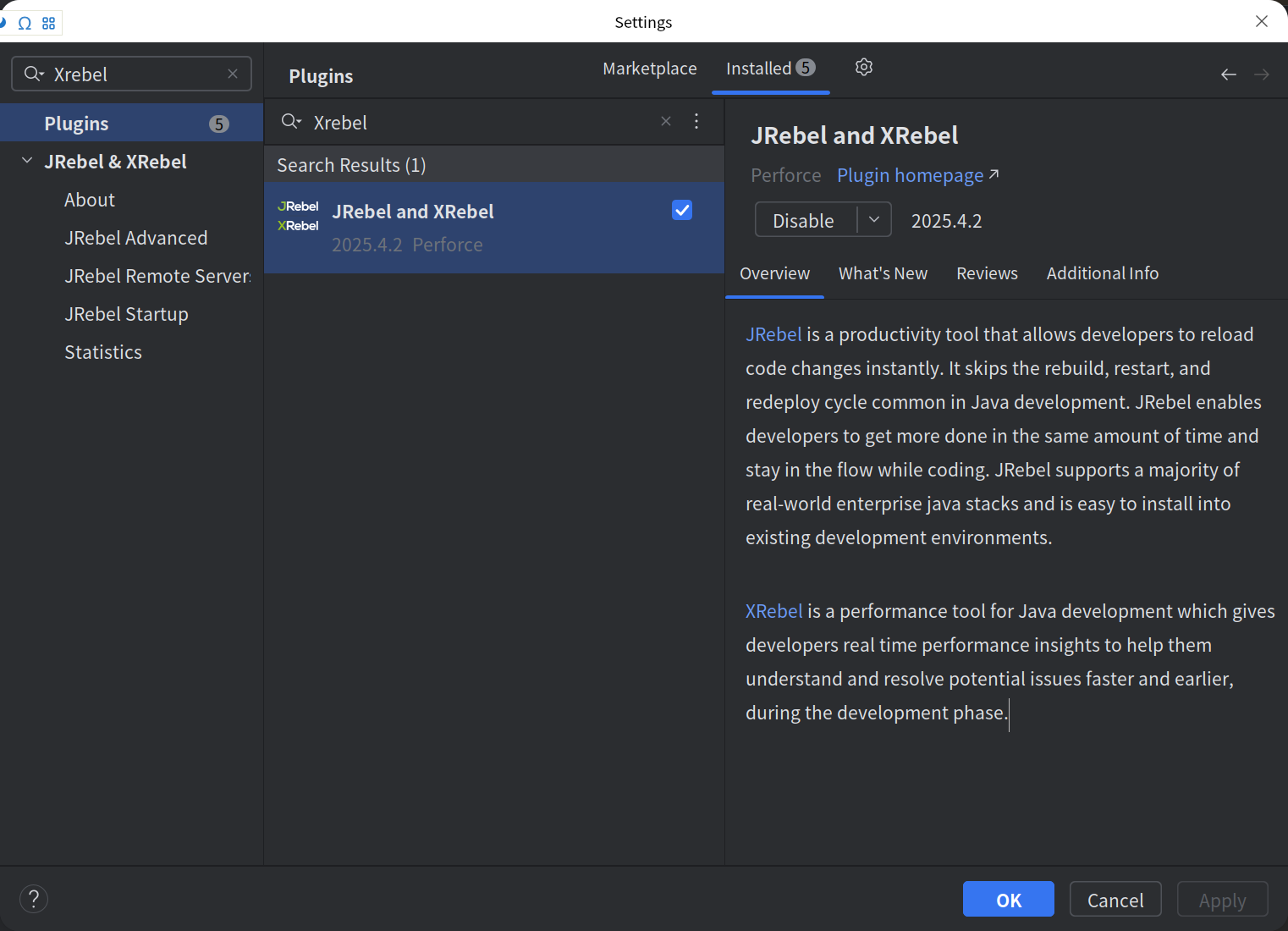The width and height of the screenshot is (1288, 931).
Task: Click the JRebel XRebel plugin logo
Action: (x=299, y=217)
